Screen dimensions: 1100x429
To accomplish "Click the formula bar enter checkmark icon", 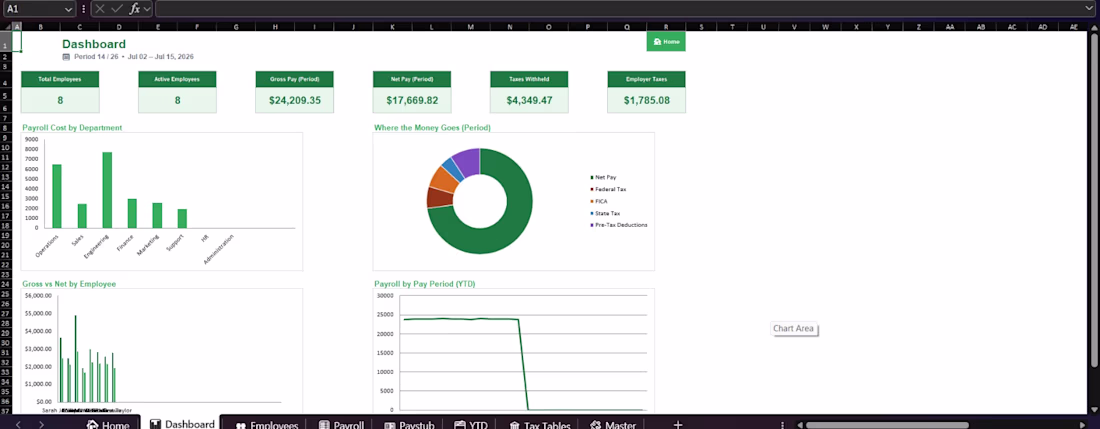I will coord(116,9).
